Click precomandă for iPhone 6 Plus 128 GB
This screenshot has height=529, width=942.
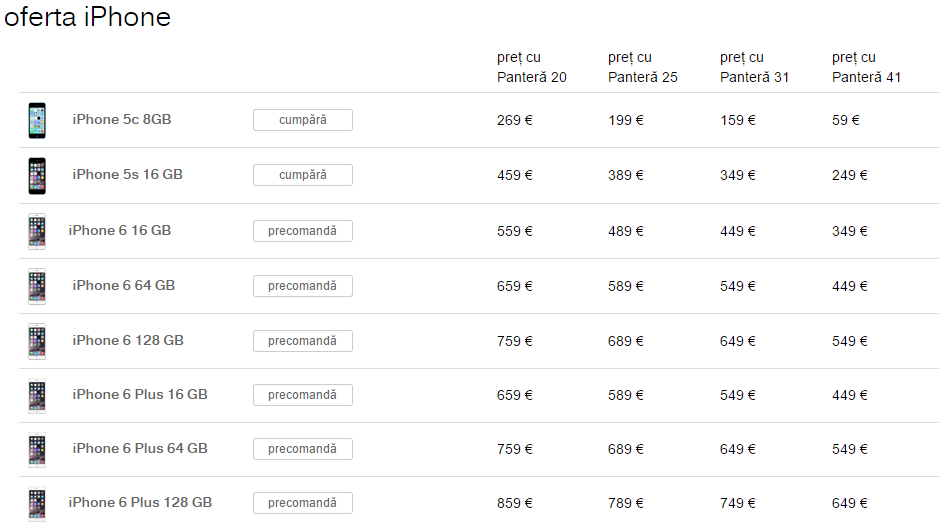pos(303,503)
